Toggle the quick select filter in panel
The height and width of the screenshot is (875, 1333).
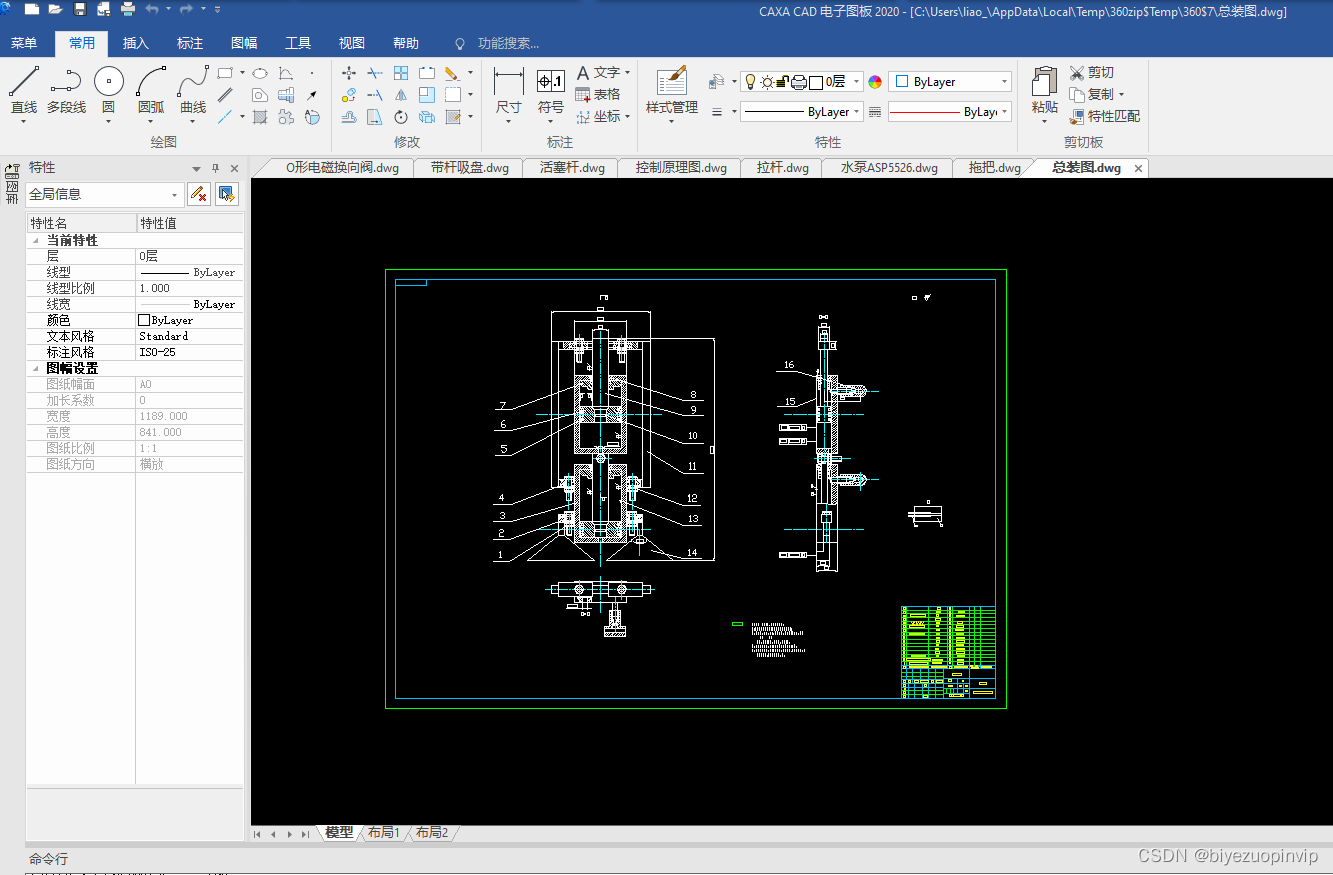pyautogui.click(x=199, y=194)
